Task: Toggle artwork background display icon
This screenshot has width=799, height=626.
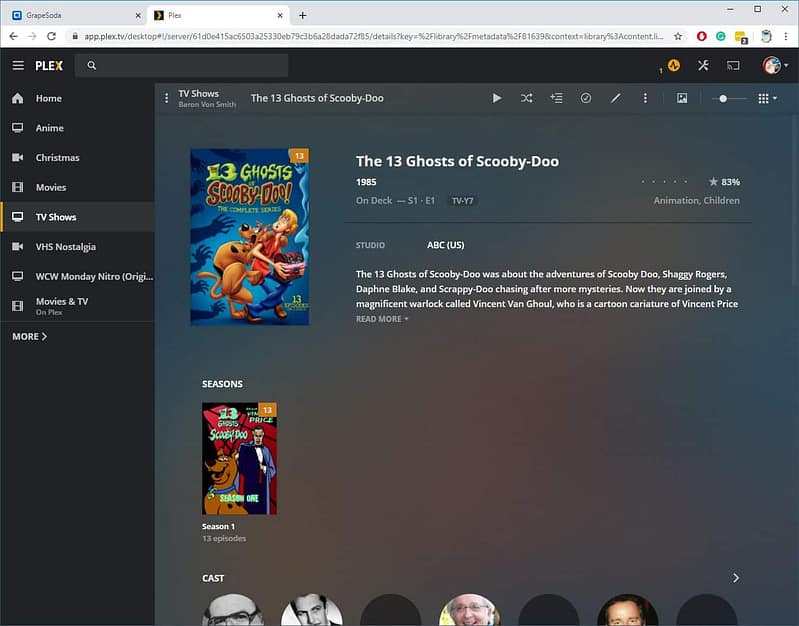Action: pos(682,98)
